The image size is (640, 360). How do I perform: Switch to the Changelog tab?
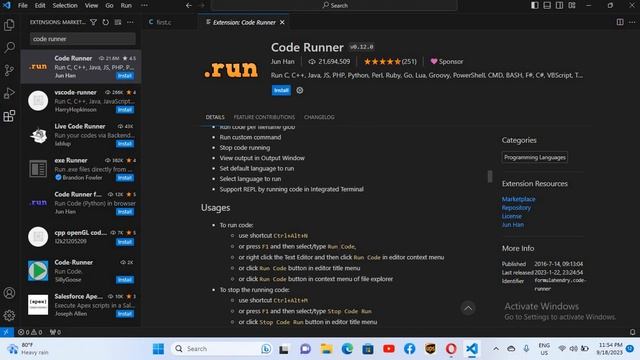coord(319,117)
